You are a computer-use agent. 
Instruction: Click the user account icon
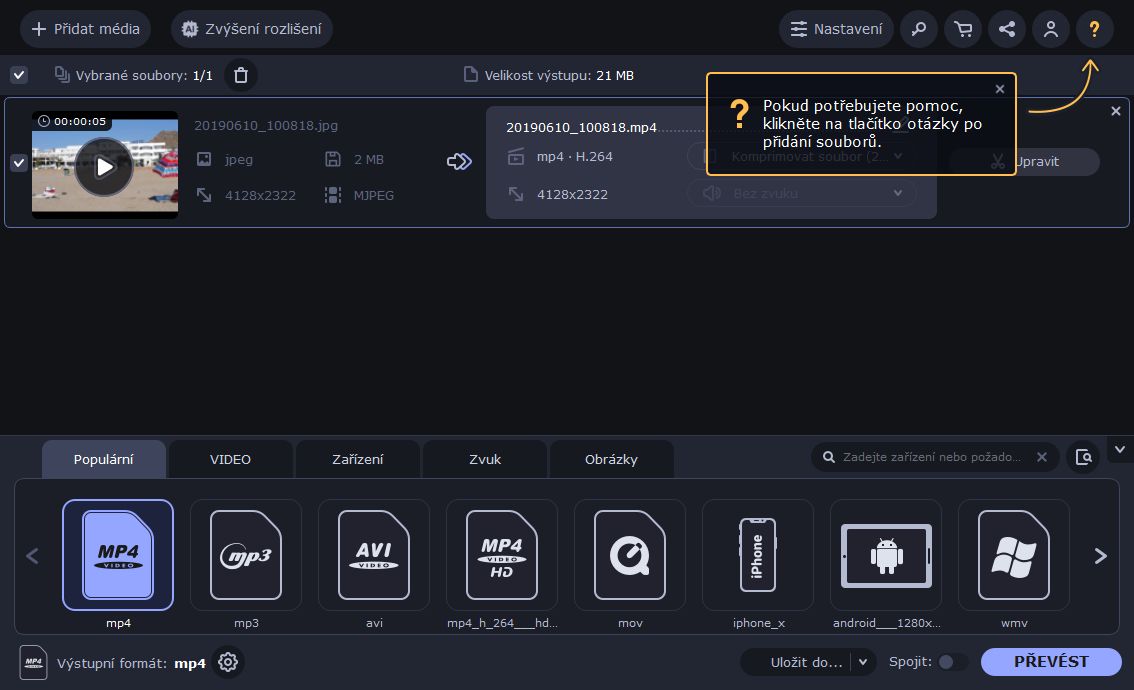tap(1051, 29)
